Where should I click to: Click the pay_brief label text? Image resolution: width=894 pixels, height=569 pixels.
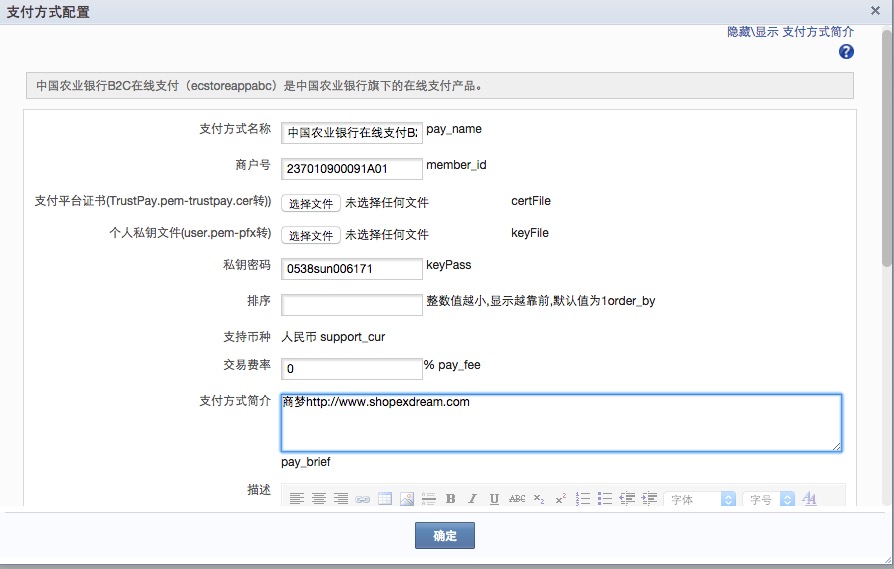click(x=306, y=462)
